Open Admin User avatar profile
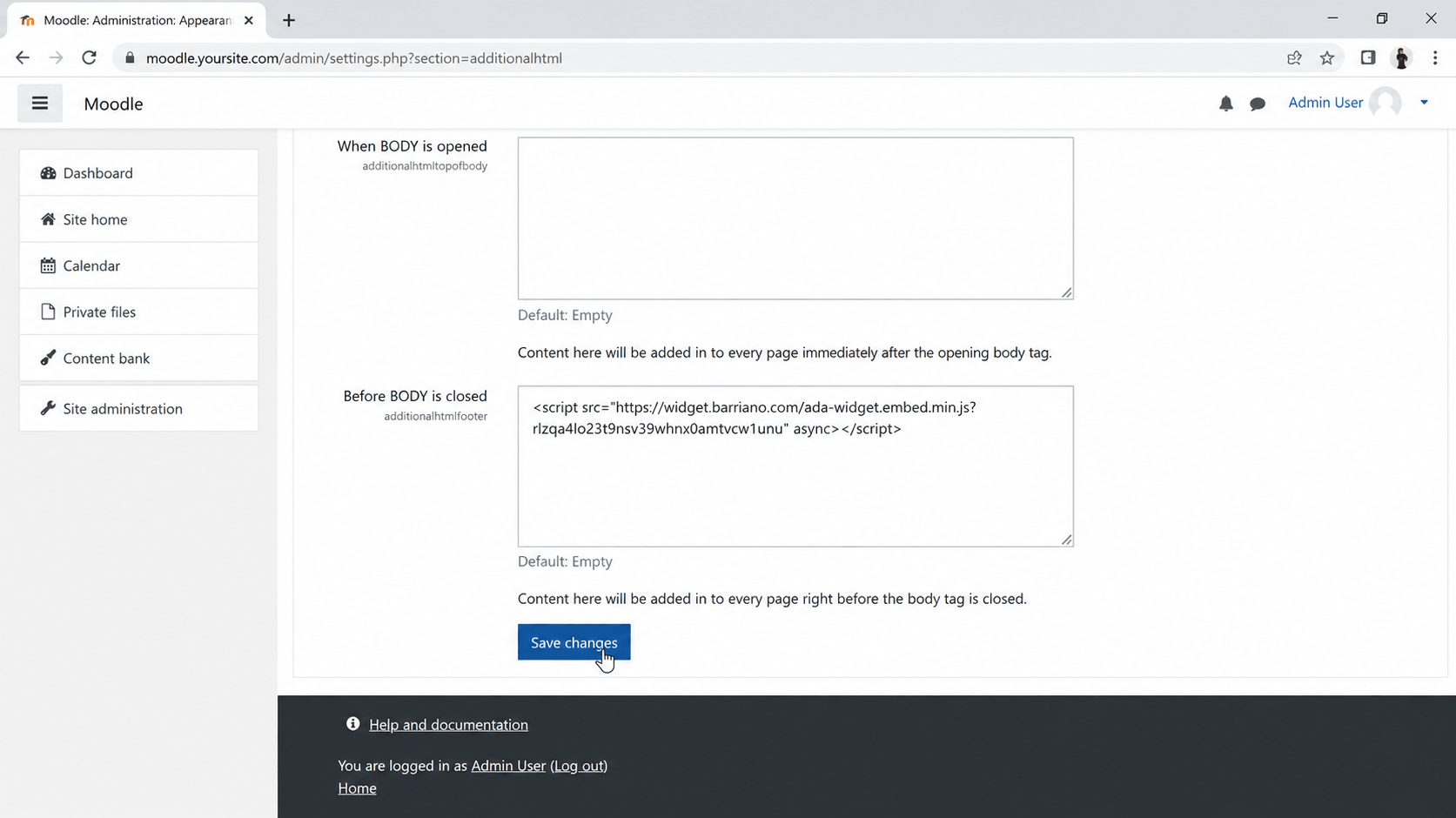1456x818 pixels. click(1385, 103)
